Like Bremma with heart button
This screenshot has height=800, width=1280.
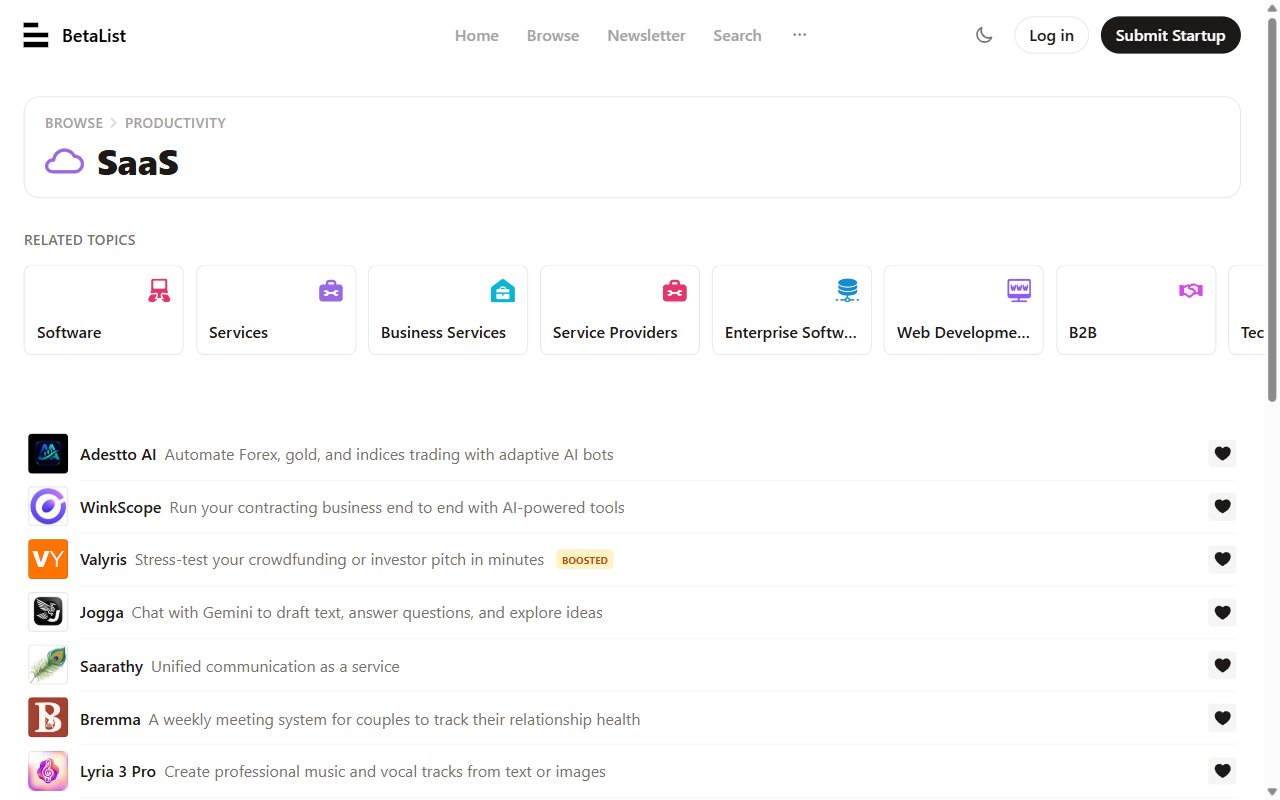point(1222,718)
